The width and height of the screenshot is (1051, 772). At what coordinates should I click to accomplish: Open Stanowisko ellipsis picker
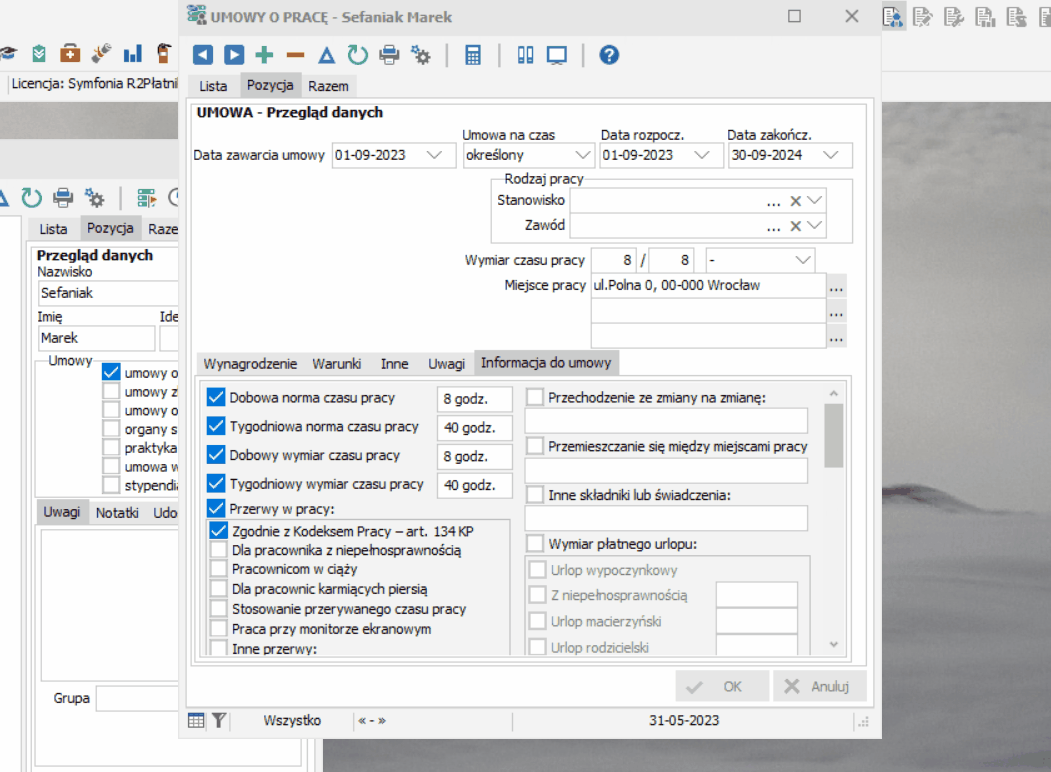[774, 201]
